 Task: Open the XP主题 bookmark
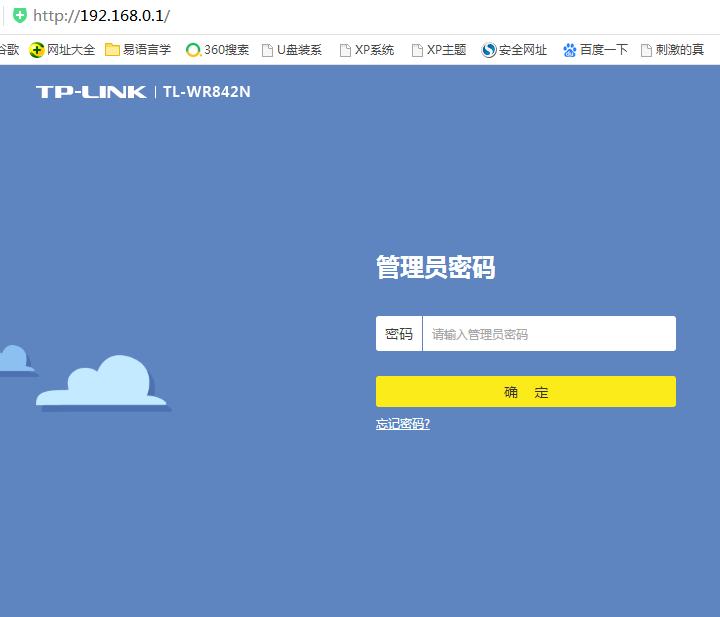(x=439, y=50)
